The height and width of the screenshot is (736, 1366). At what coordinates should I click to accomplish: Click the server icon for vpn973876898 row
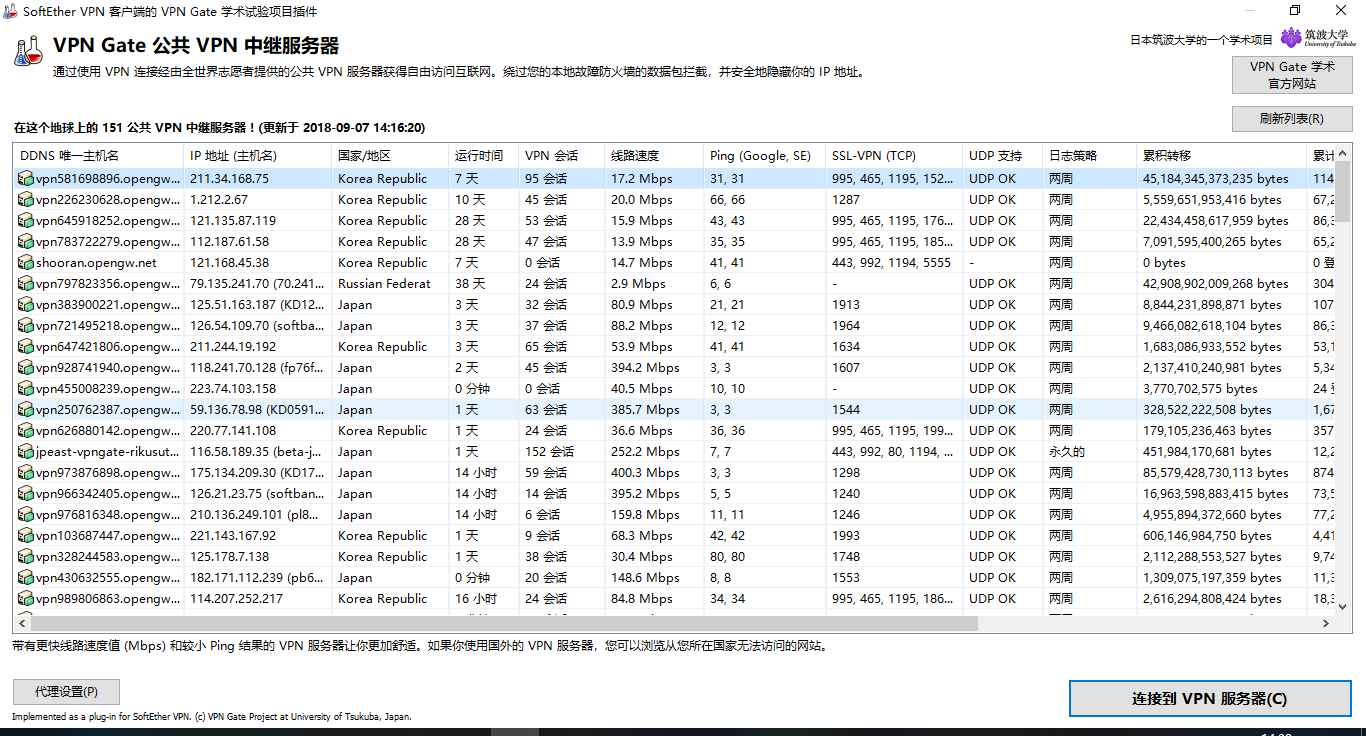click(26, 473)
